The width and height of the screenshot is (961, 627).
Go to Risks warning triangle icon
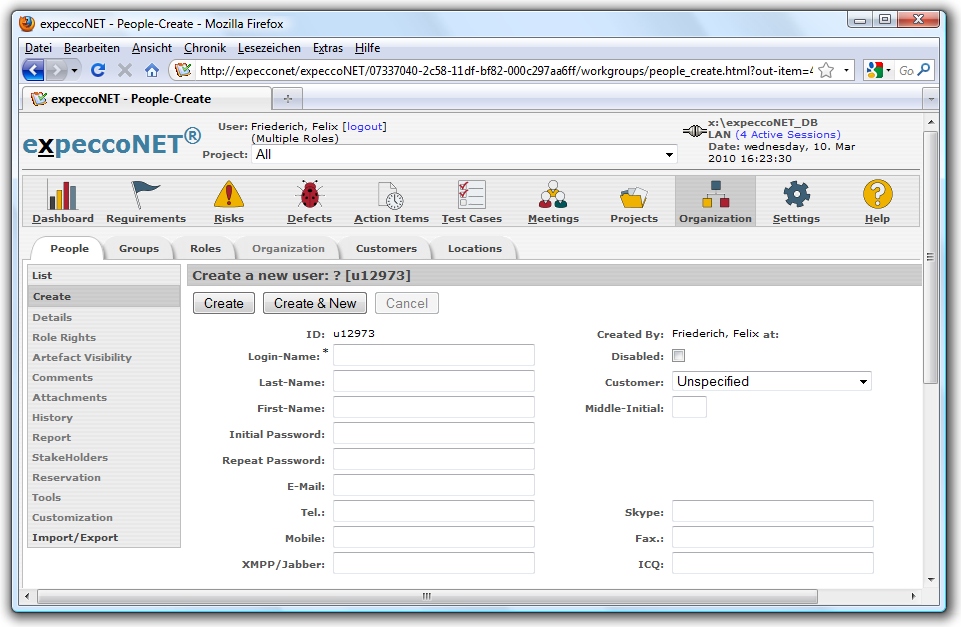click(x=228, y=195)
